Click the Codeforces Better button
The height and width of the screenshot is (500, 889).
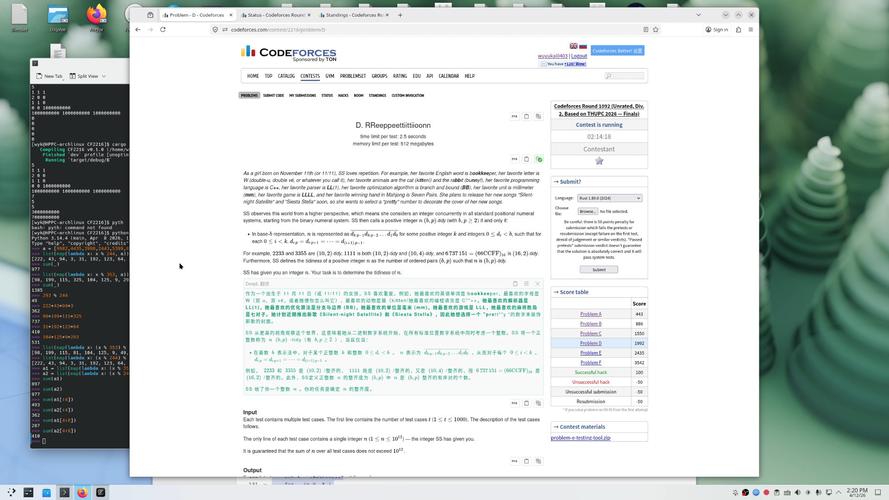617,50
